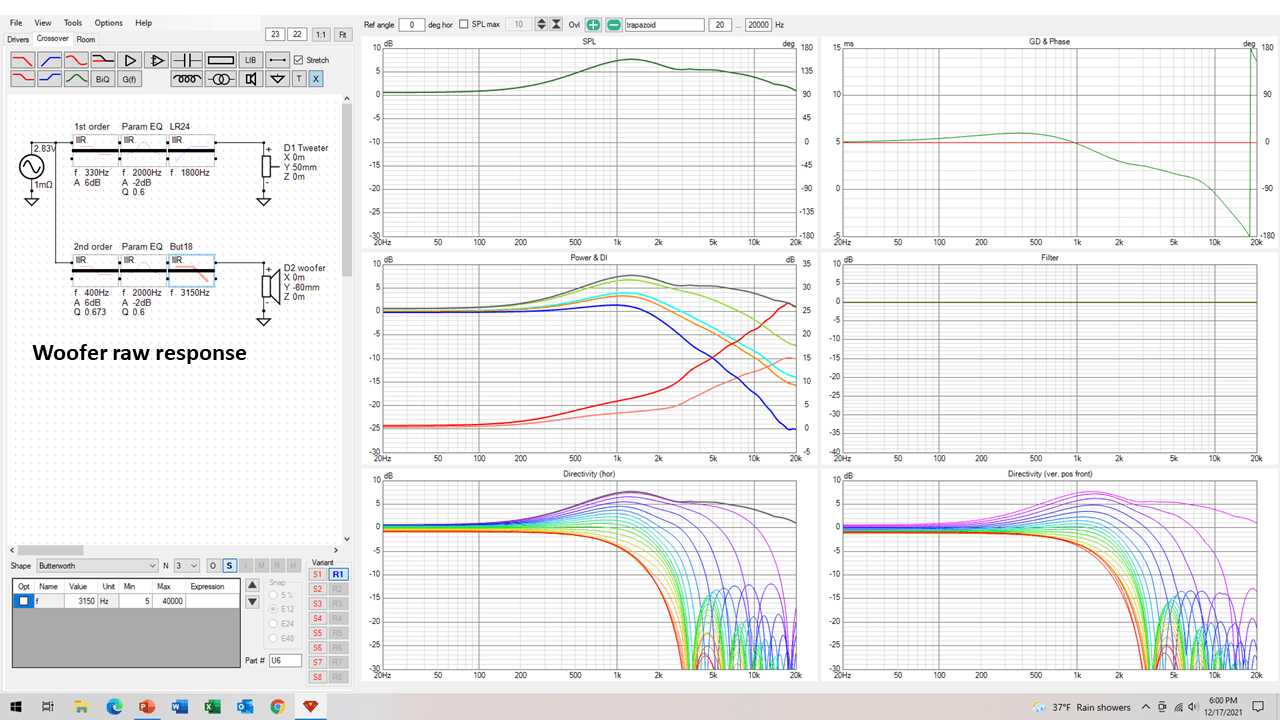Open the File menu
Image resolution: width=1280 pixels, height=720 pixels.
tap(16, 22)
